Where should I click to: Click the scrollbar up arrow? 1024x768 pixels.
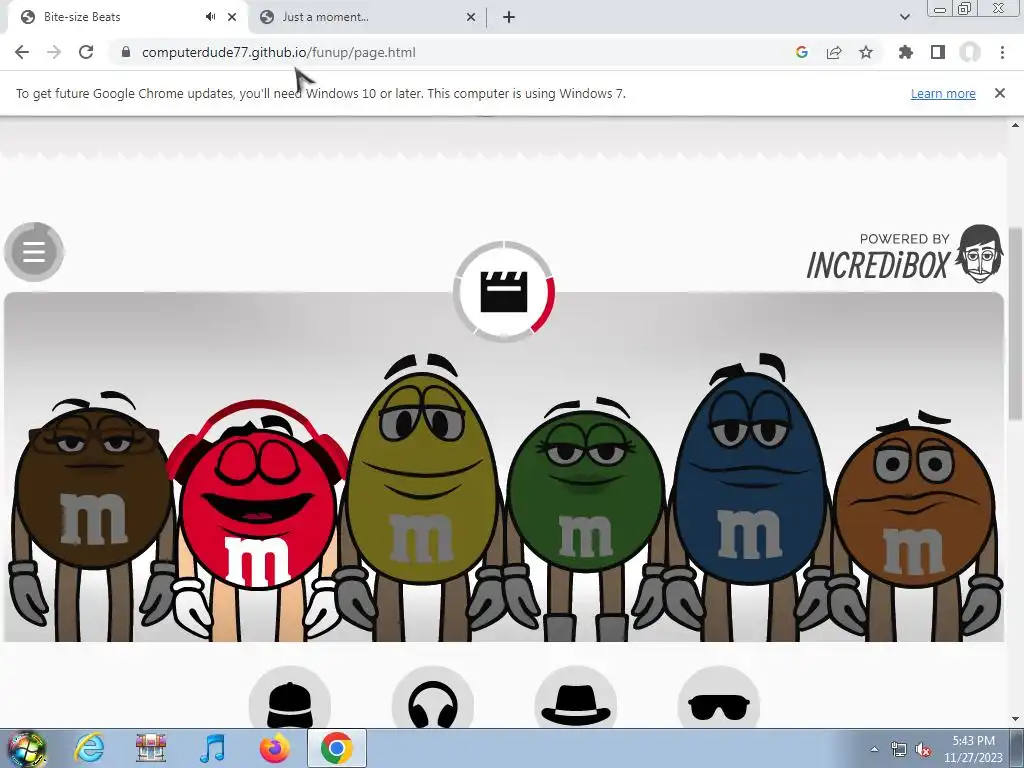click(1016, 125)
